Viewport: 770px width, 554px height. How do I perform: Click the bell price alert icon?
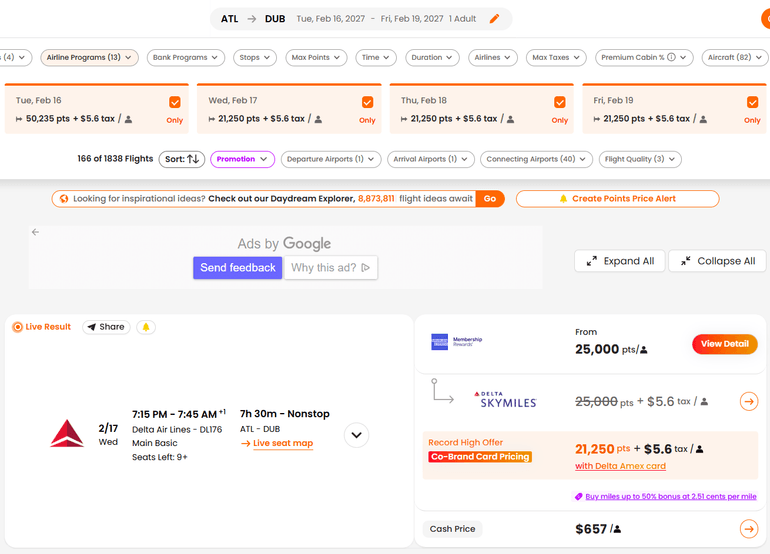click(x=146, y=327)
